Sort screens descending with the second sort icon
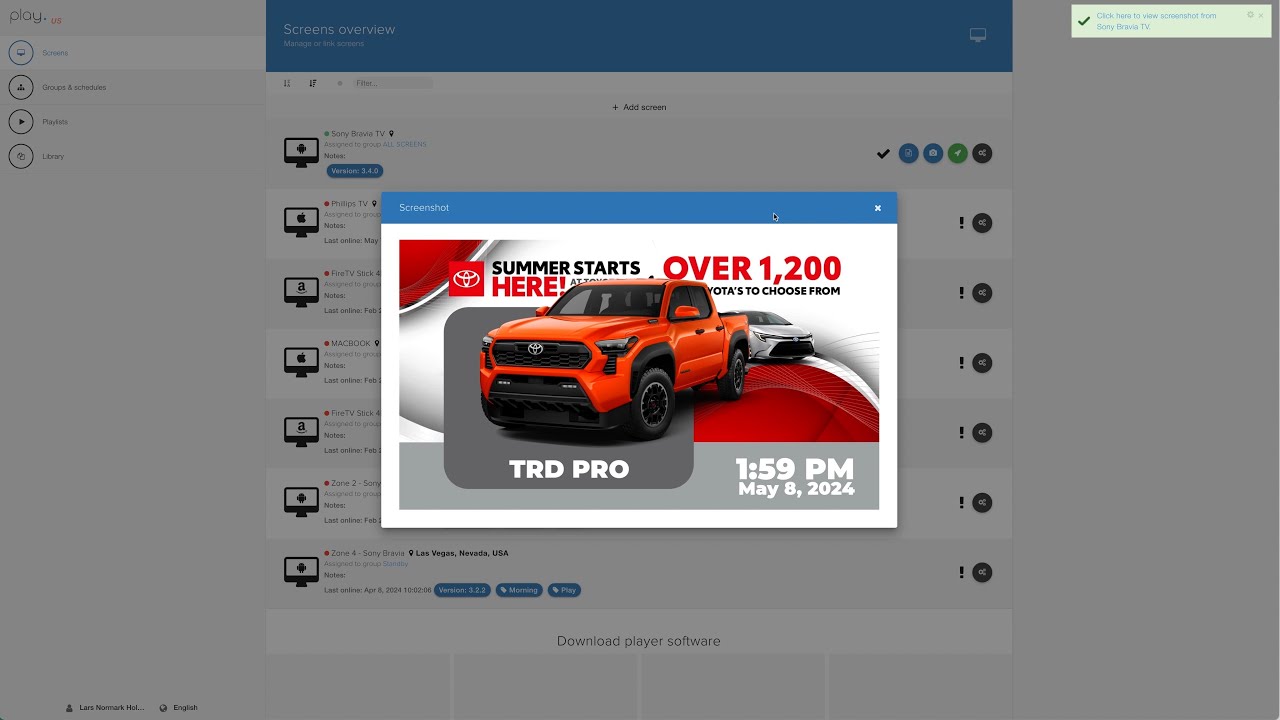Image resolution: width=1280 pixels, height=720 pixels. [x=313, y=83]
